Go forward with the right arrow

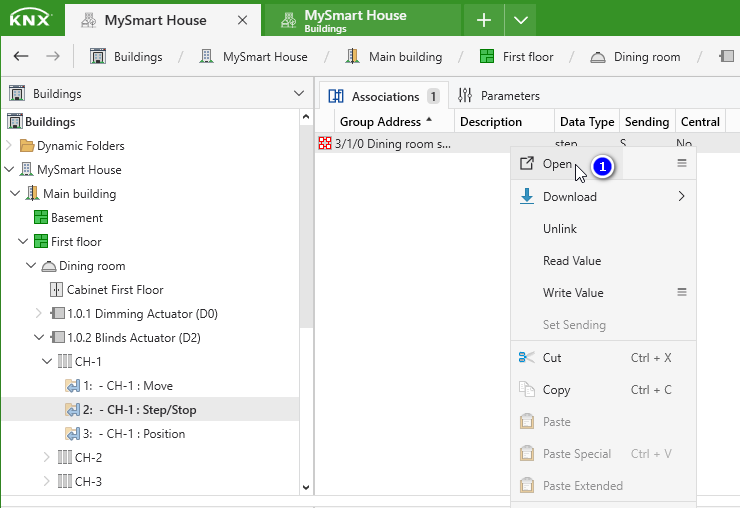(53, 57)
